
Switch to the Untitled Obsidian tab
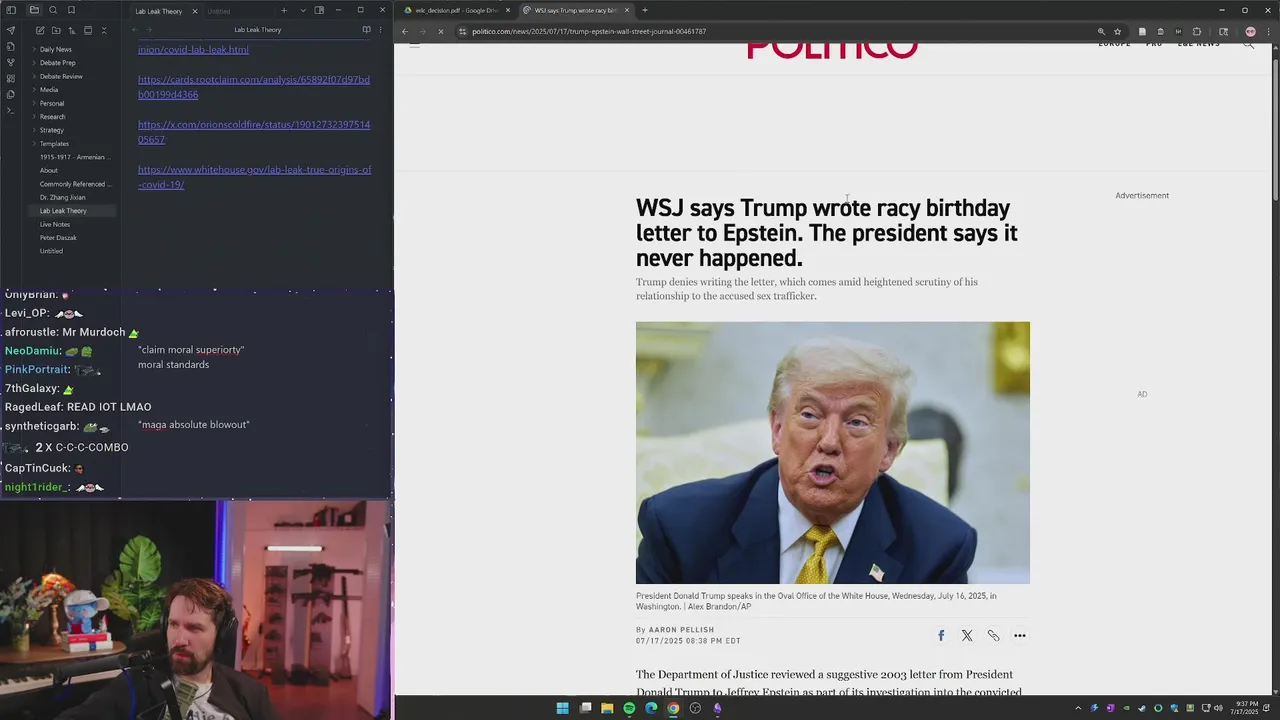pos(218,11)
